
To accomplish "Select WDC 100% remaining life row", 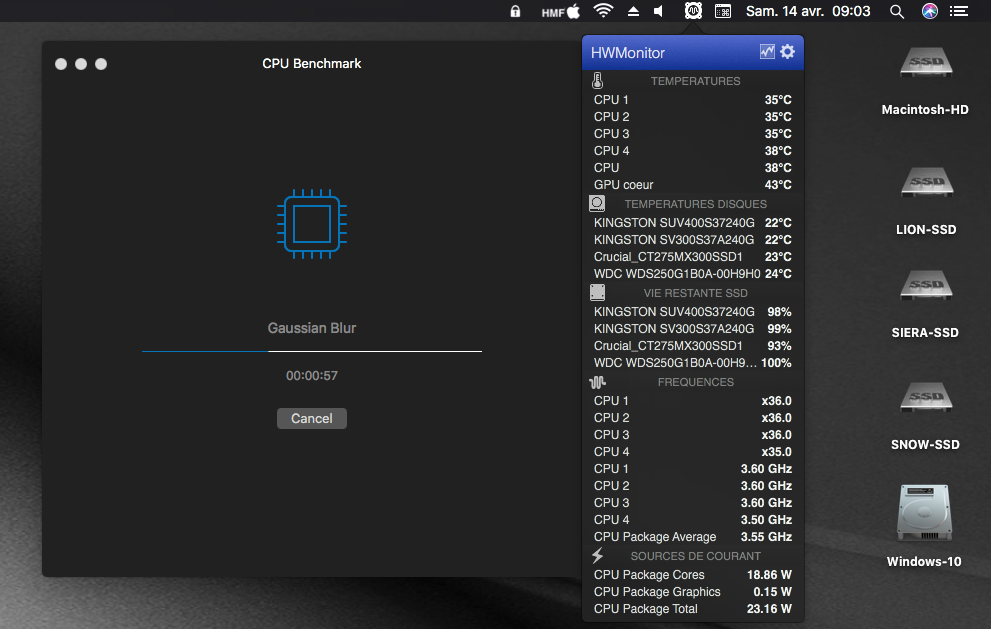I will click(x=693, y=363).
